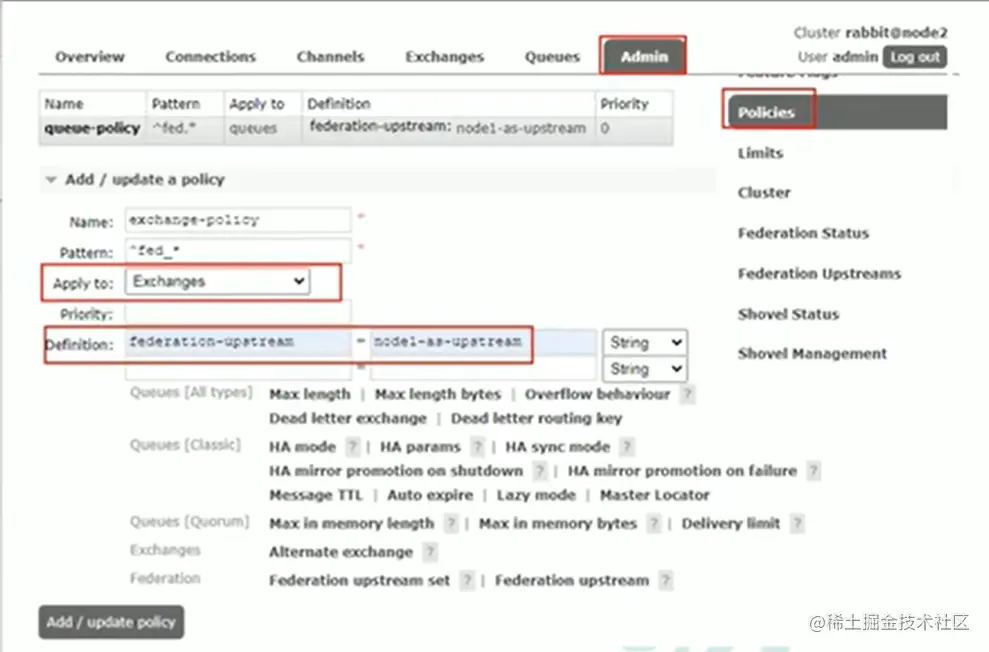The height and width of the screenshot is (652, 989).
Task: Open help for HA mirror promotion on shutdown
Action: pos(539,471)
